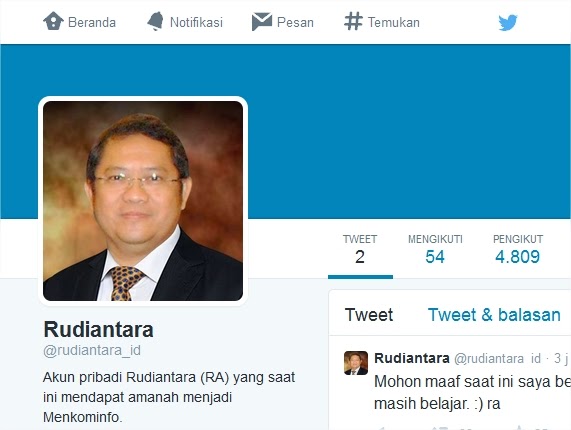
Task: Open the tweet author name Rudiantara
Action: click(x=412, y=358)
